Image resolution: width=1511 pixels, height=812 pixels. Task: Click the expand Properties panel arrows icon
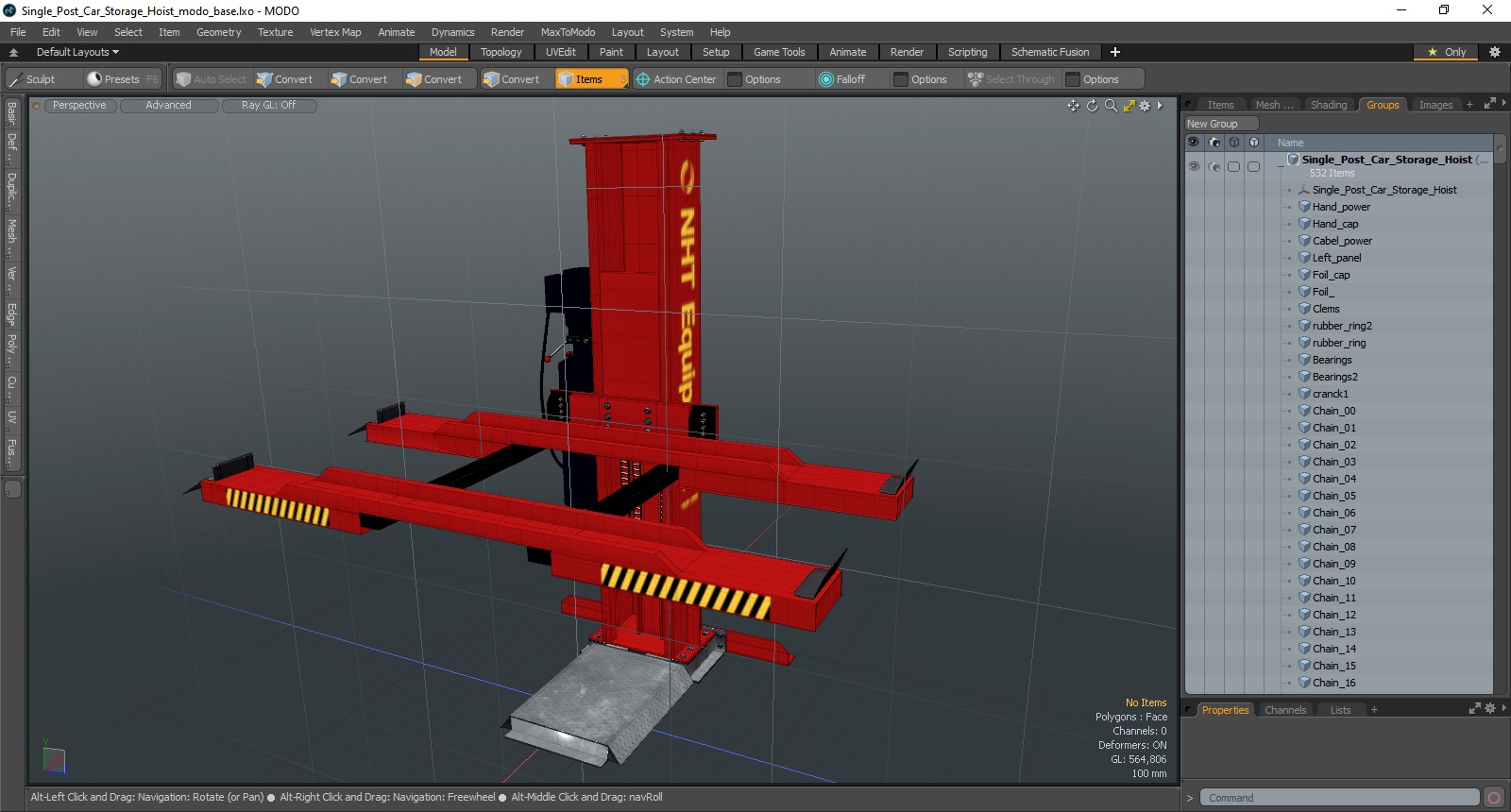(1474, 708)
